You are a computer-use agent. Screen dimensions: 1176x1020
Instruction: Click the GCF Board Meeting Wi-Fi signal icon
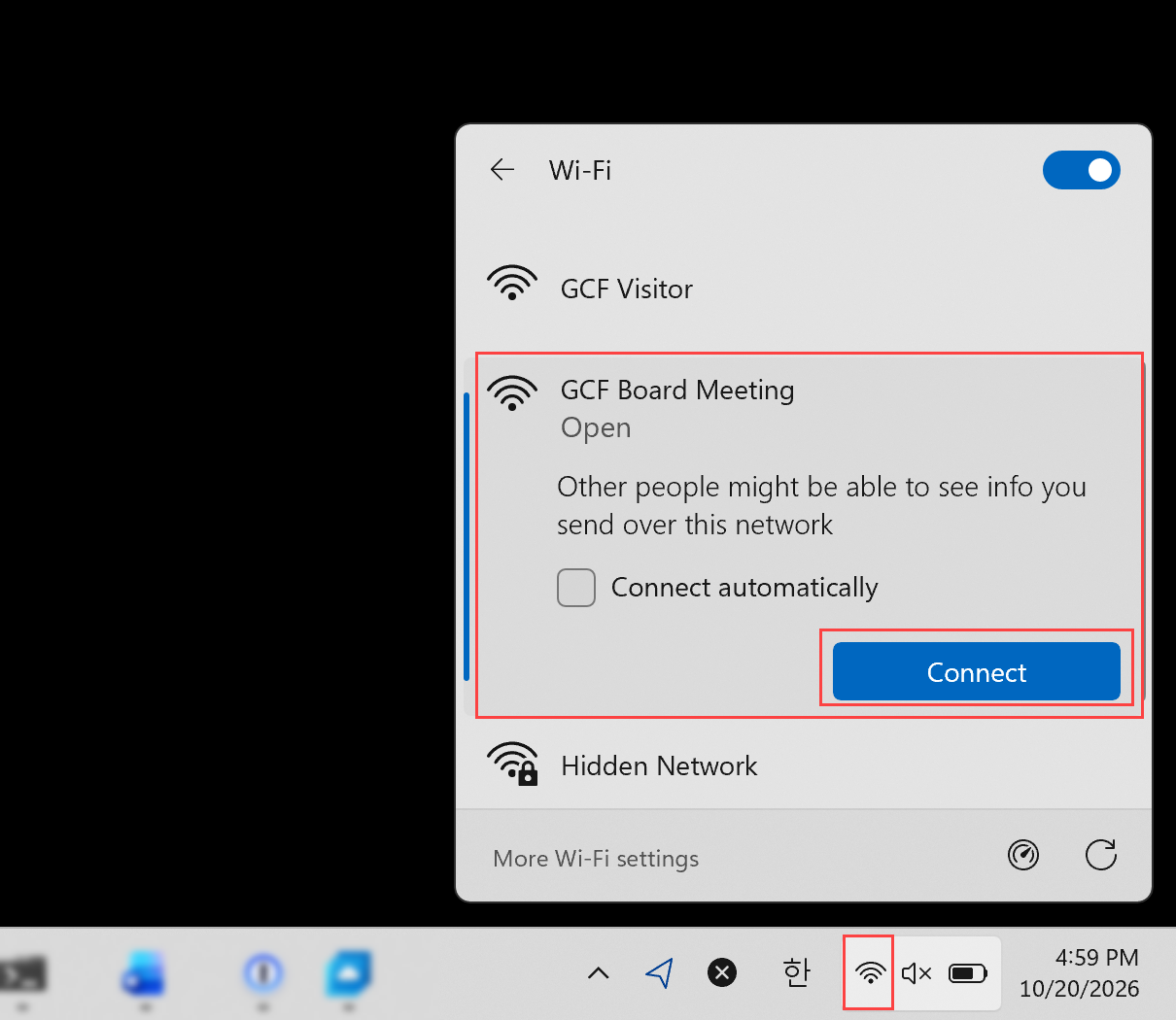coord(512,393)
